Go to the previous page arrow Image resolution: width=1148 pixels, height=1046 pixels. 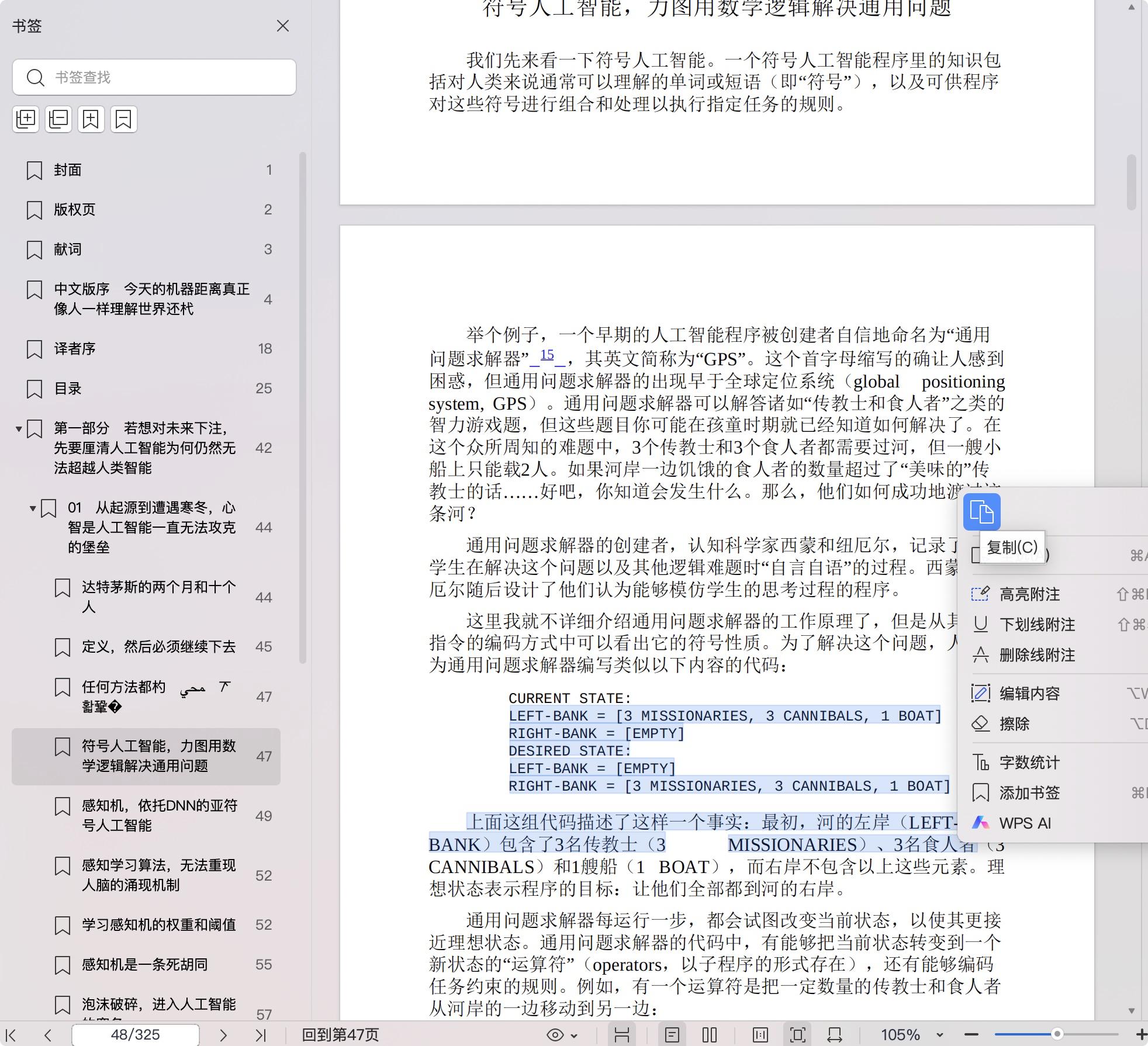(48, 1035)
